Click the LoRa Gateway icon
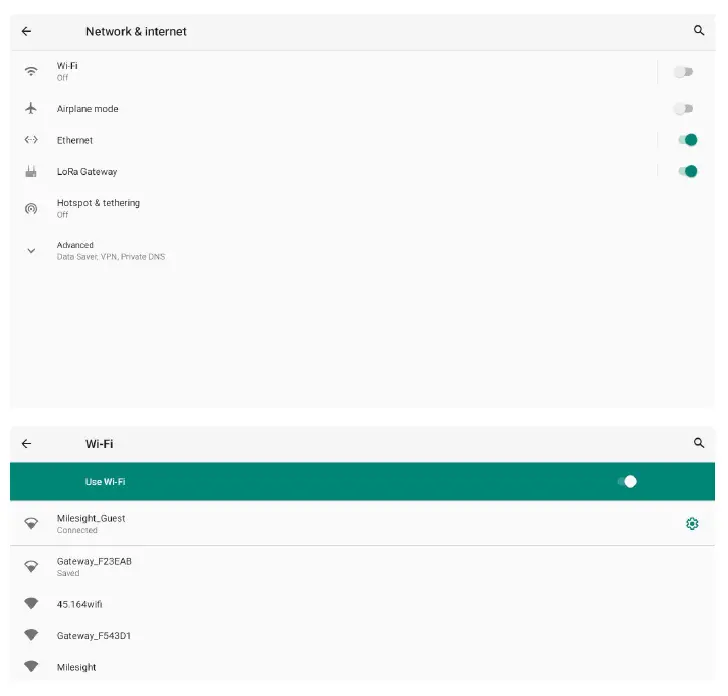The image size is (728, 696). (31, 171)
